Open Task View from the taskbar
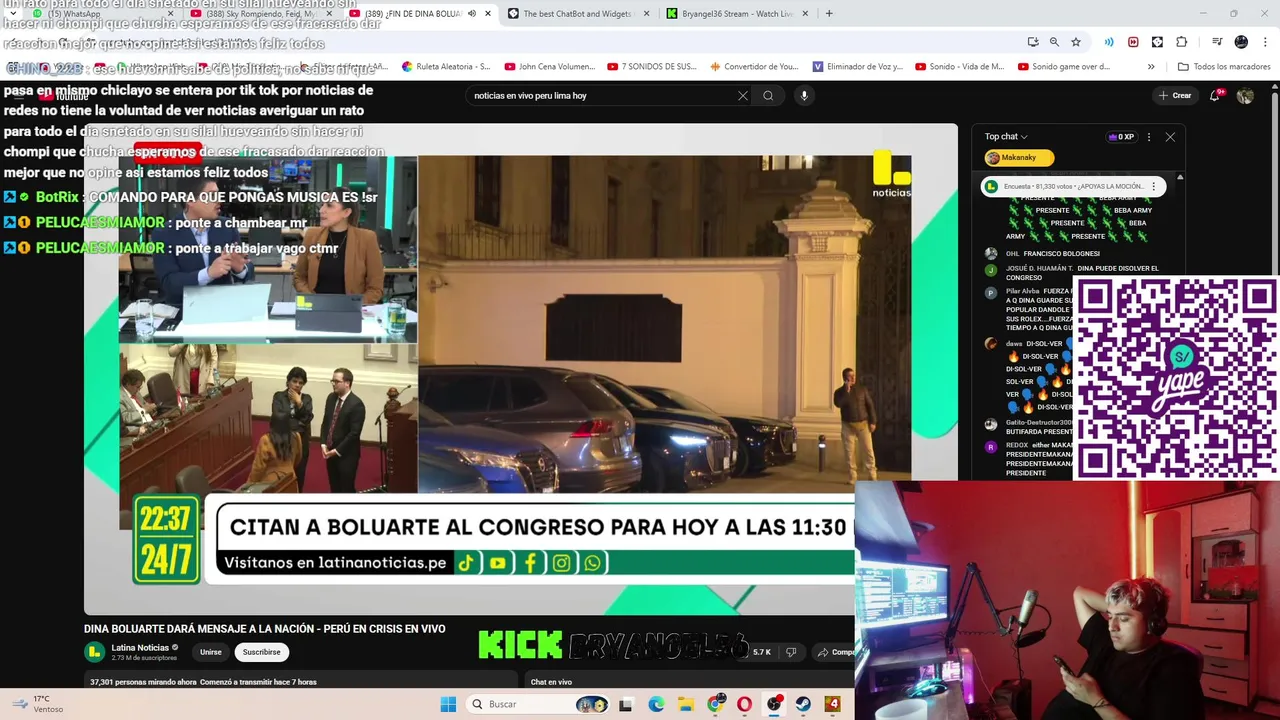 [626, 704]
